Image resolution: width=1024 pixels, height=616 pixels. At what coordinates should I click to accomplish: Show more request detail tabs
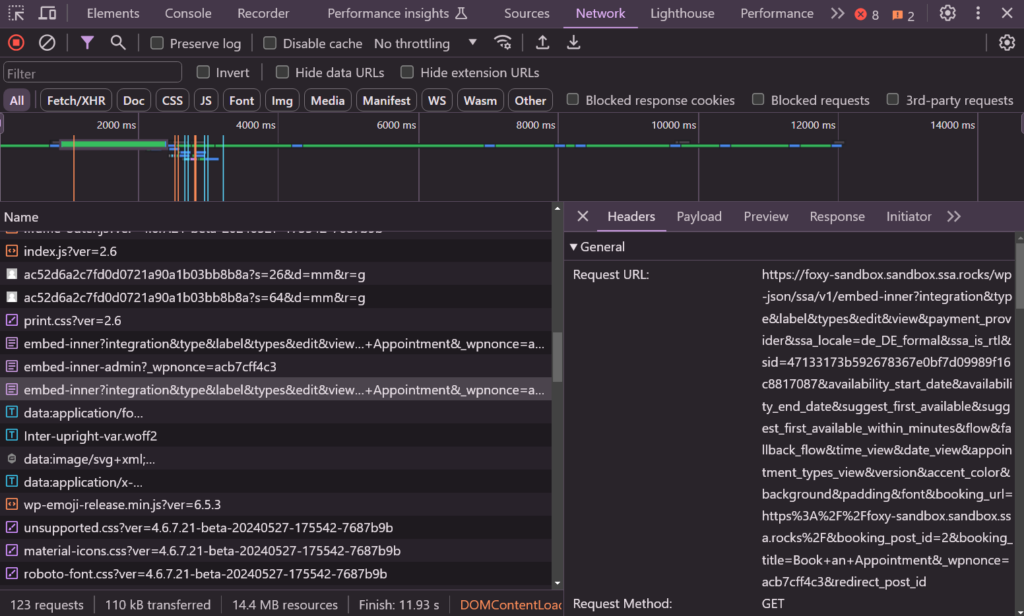pyautogui.click(x=954, y=216)
